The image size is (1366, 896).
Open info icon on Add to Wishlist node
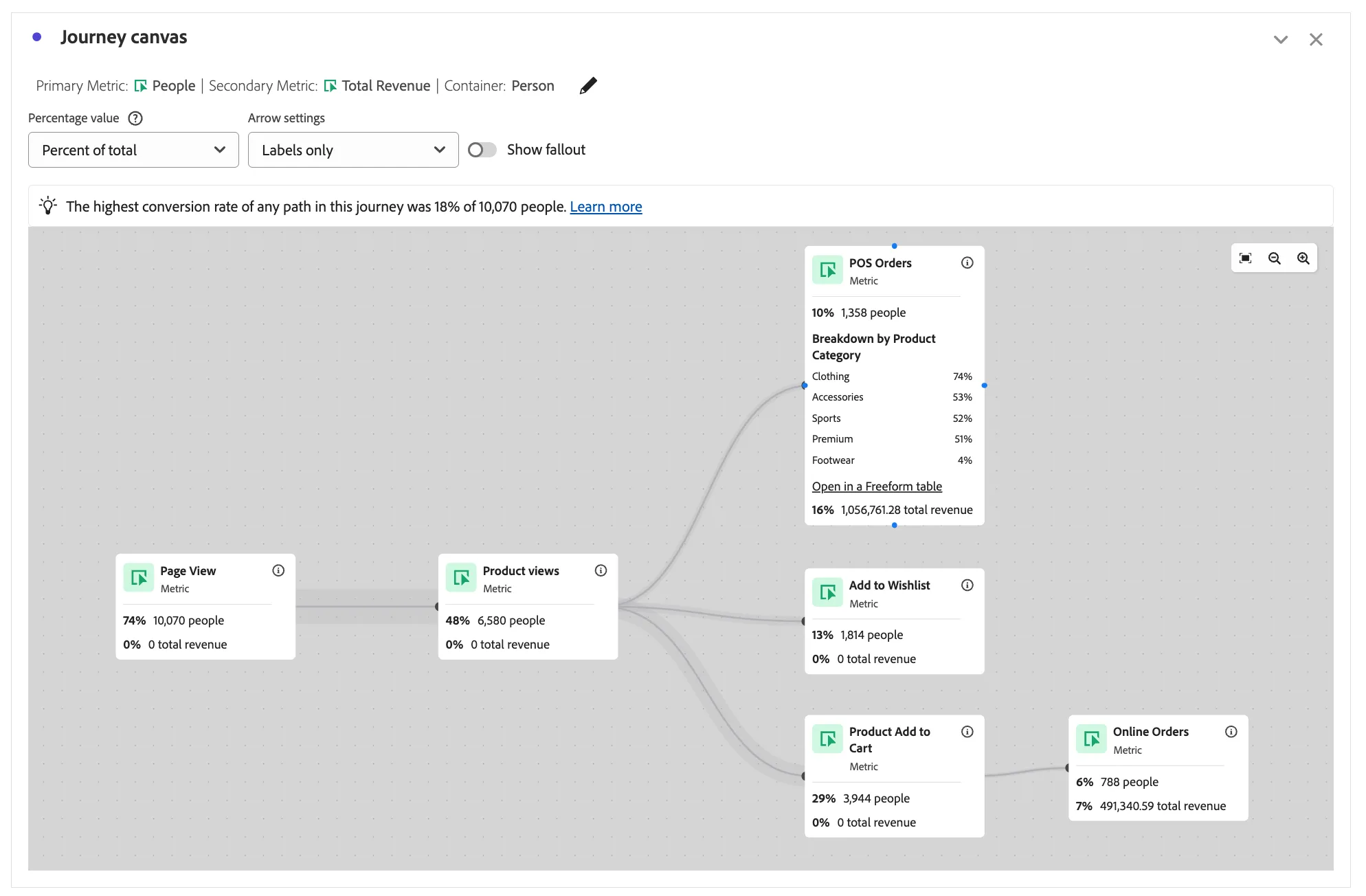pos(967,585)
